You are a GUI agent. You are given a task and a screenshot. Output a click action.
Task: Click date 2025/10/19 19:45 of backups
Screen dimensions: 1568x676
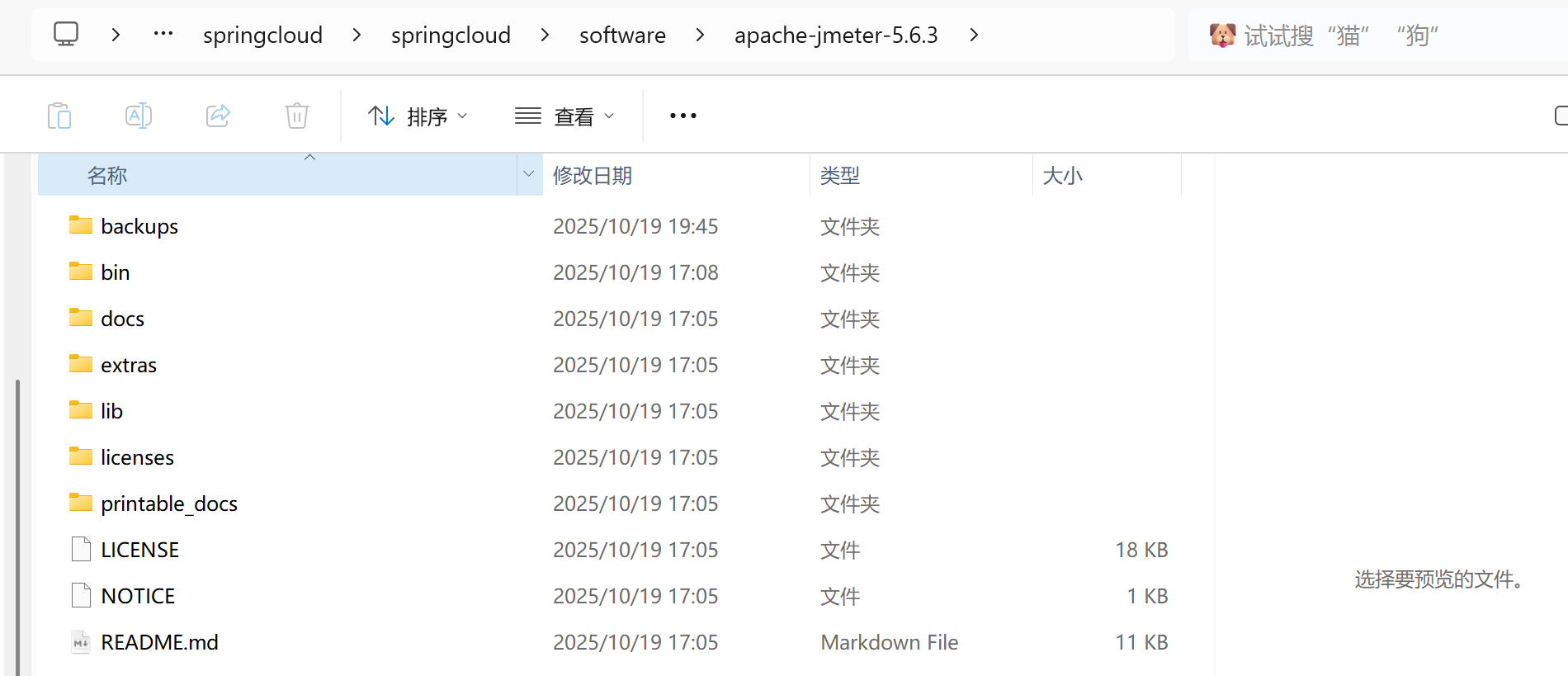[x=635, y=226]
